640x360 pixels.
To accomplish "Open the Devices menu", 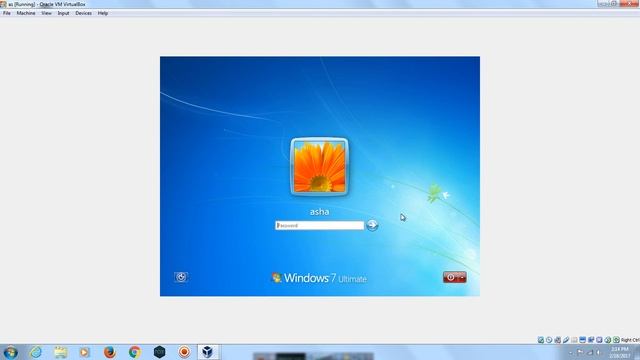I will pyautogui.click(x=83, y=13).
